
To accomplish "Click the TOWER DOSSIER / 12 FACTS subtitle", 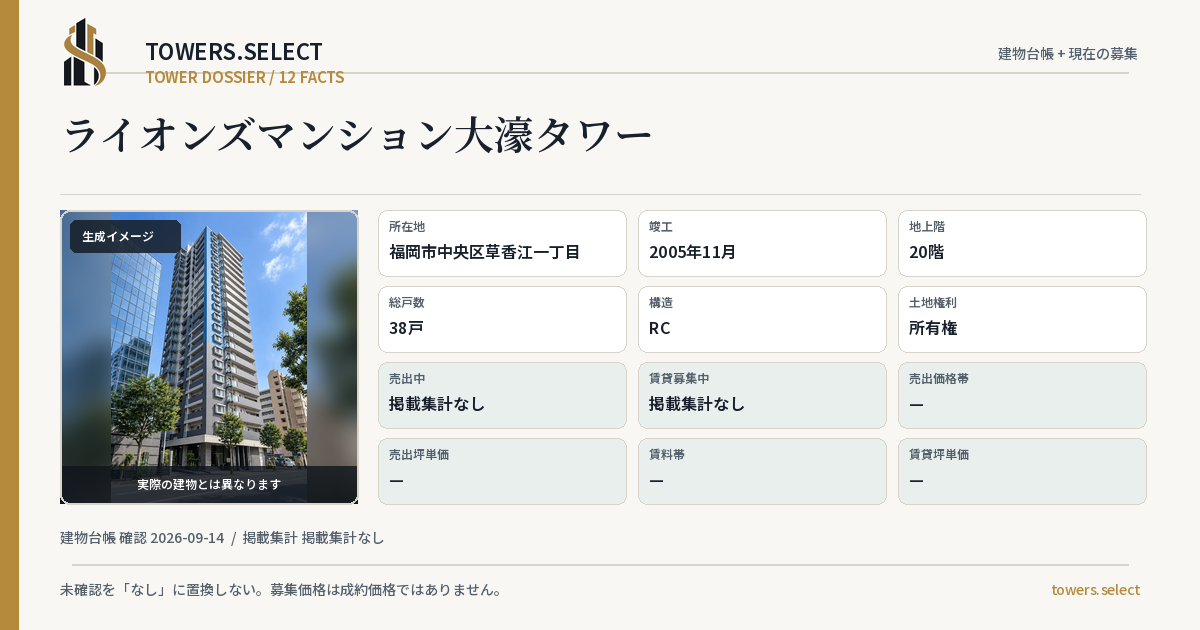I will coord(245,77).
